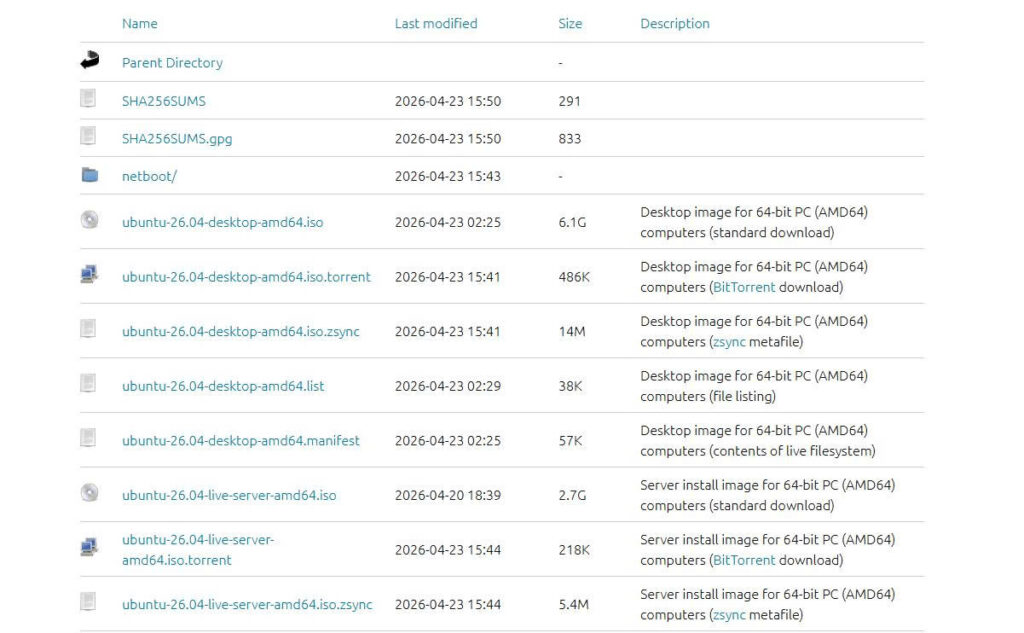Image resolution: width=1024 pixels, height=633 pixels.
Task: Click the date 2026-04-23 15:43 for netboot
Action: click(447, 176)
